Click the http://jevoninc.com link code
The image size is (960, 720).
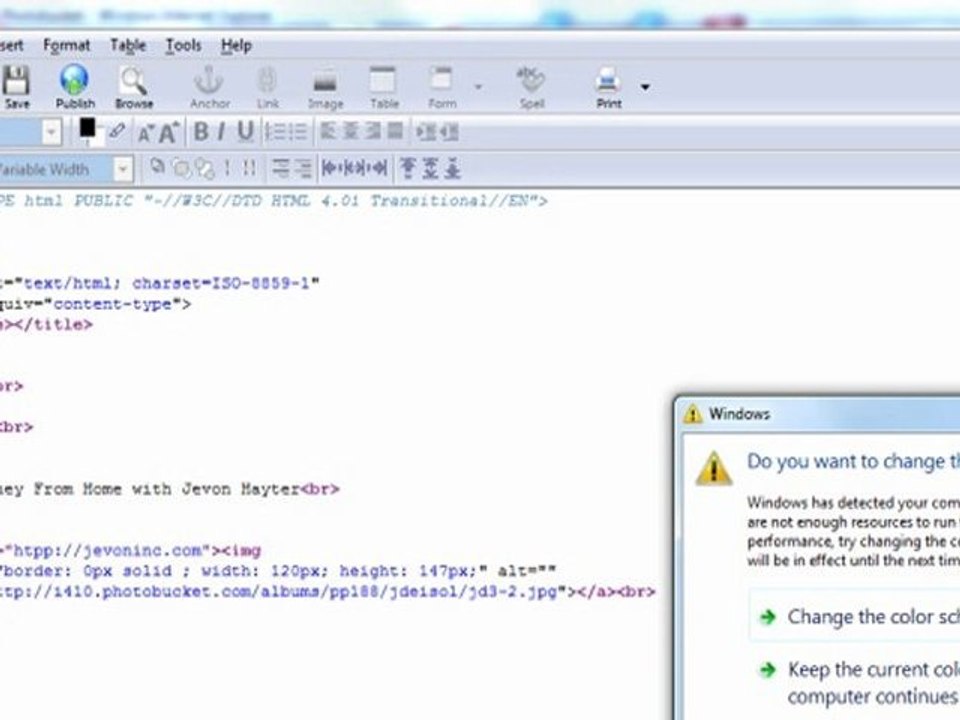click(107, 550)
